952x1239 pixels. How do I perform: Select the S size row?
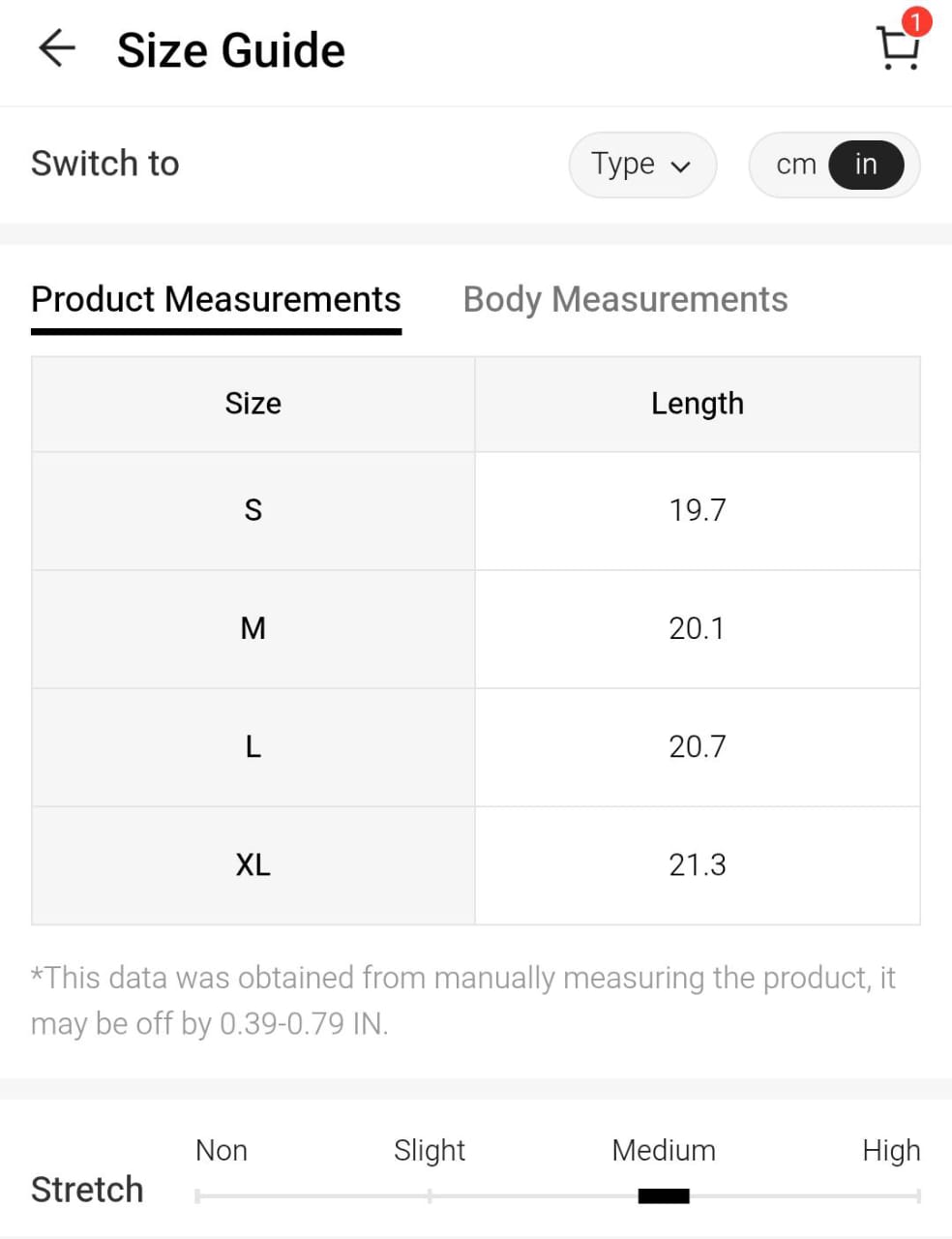click(253, 510)
